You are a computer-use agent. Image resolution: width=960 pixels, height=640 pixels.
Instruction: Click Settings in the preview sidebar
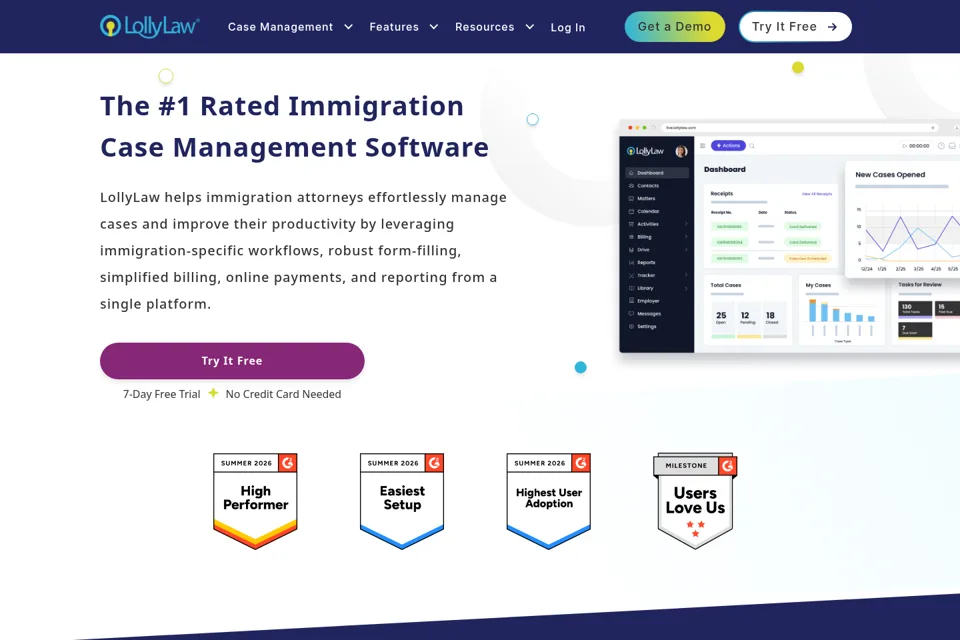coord(646,326)
